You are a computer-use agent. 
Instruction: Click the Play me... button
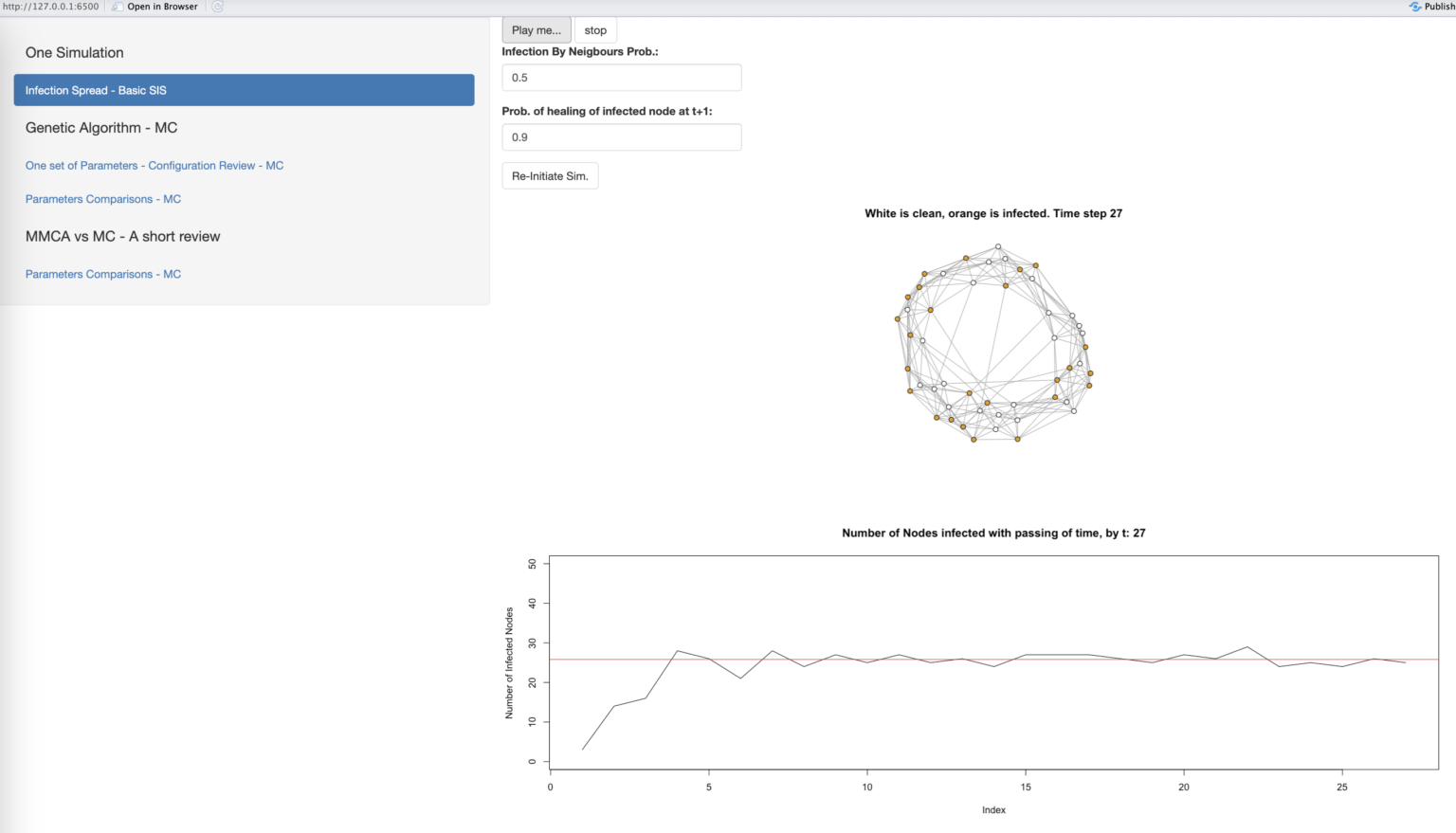(536, 29)
